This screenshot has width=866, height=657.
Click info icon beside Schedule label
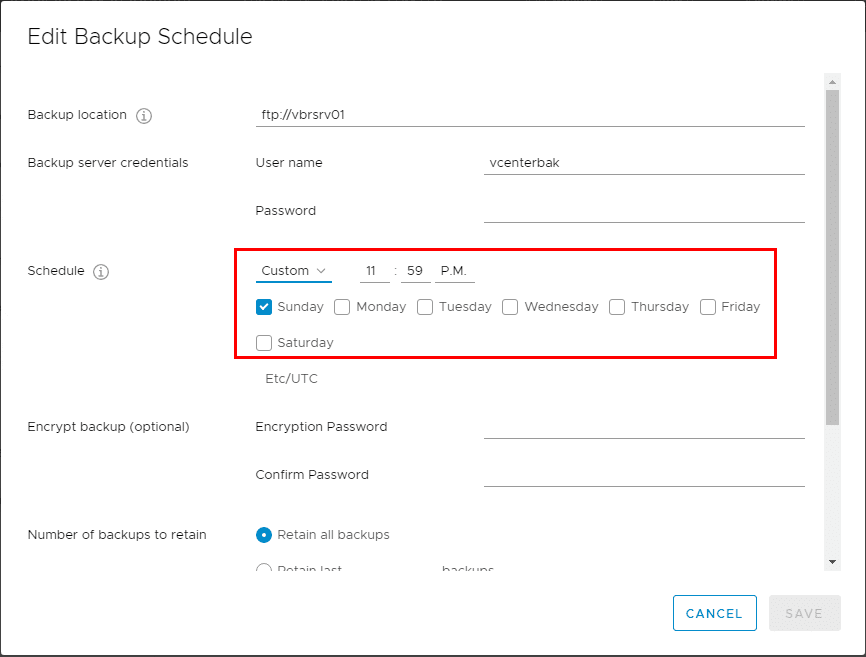pyautogui.click(x=101, y=272)
